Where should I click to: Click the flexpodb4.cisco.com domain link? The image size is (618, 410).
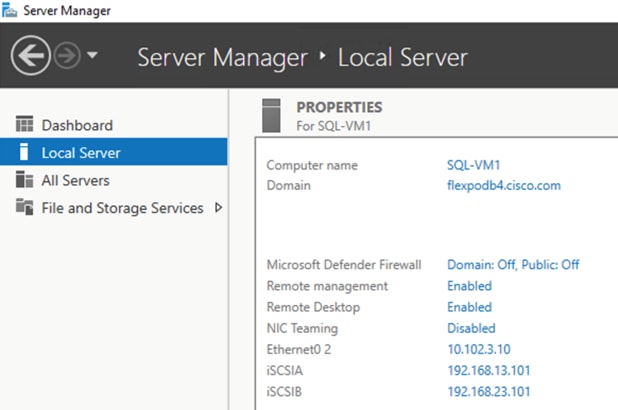(x=504, y=185)
